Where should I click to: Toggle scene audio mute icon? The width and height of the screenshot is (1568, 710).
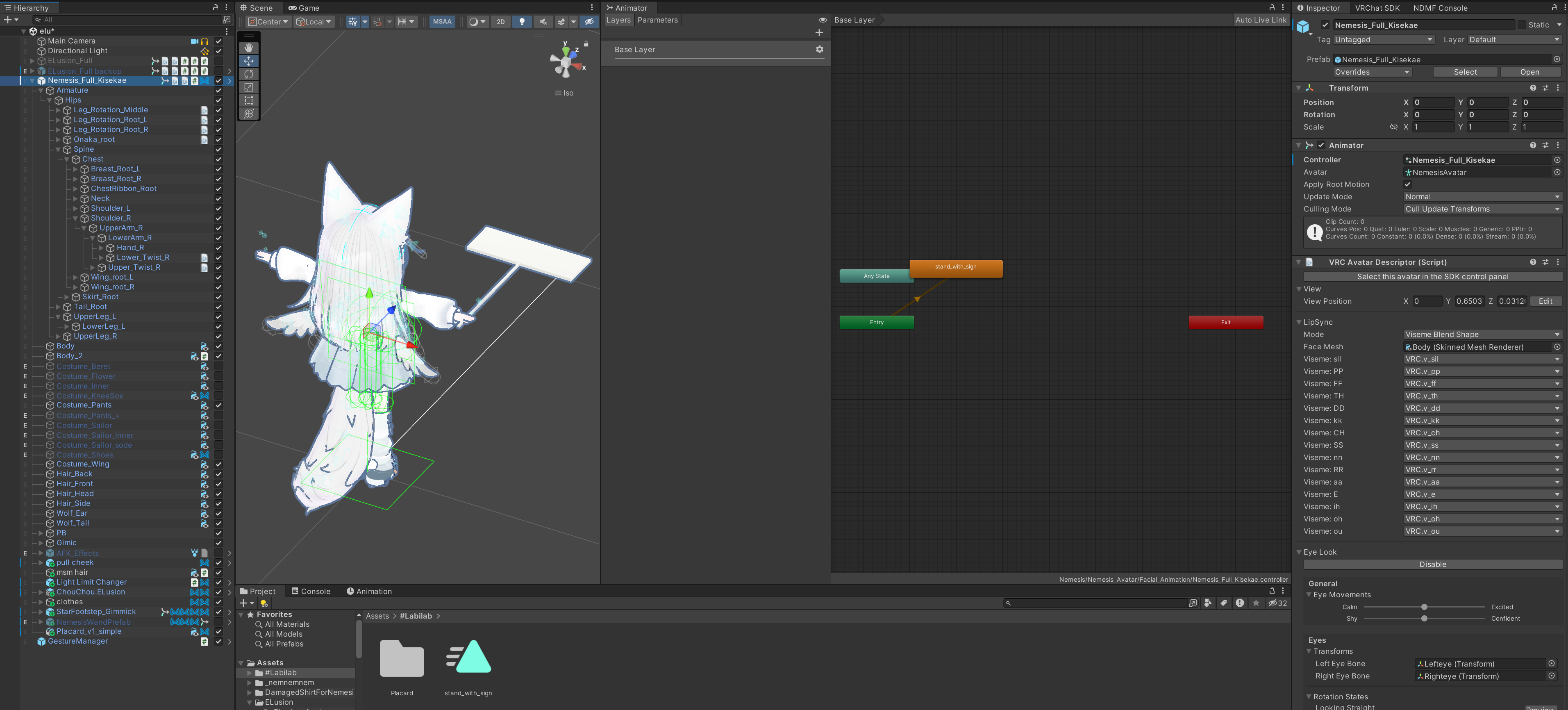tap(543, 21)
